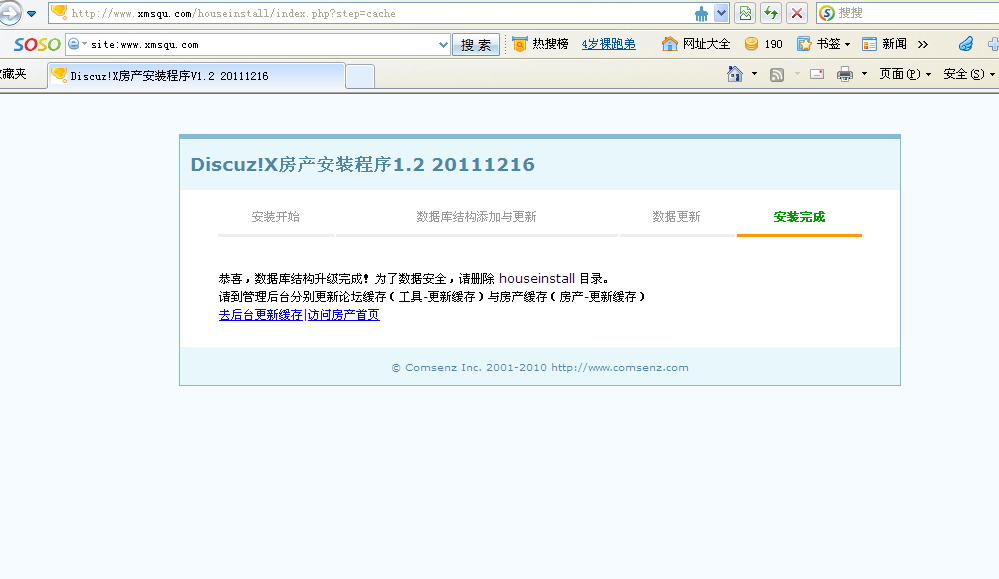Click the 恭喜，数据库结构升级完成 message line
Screen dimensions: 999x579
(414, 278)
